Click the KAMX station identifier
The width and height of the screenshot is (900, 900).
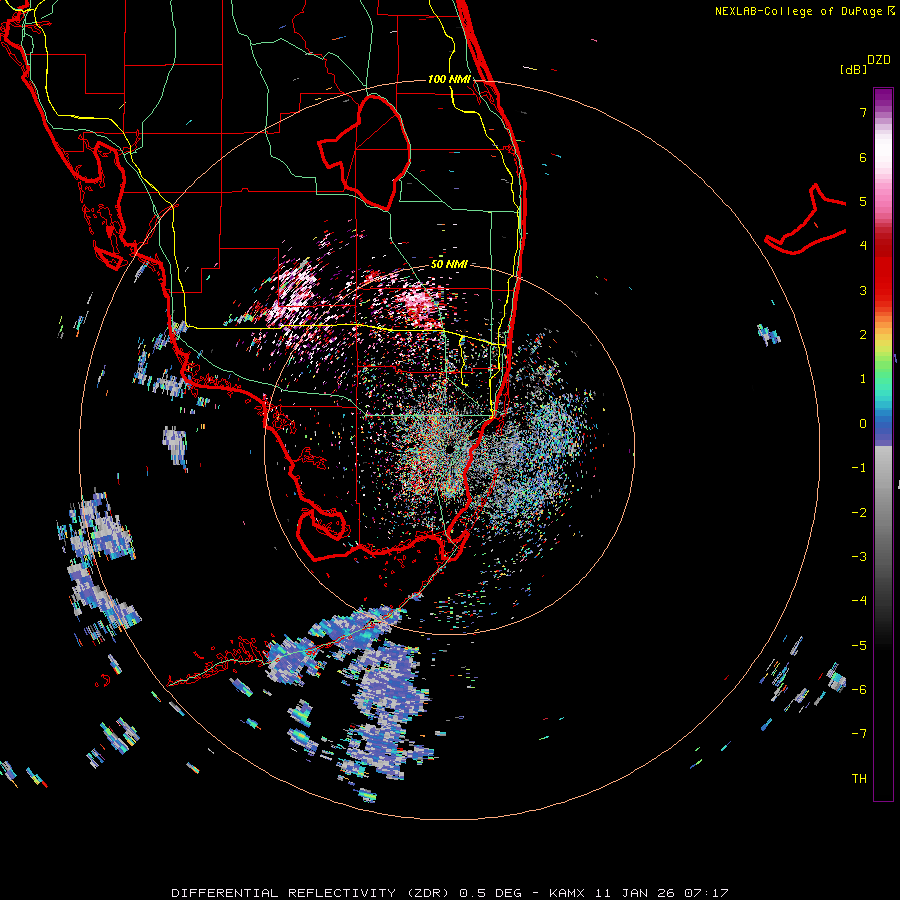pos(567,893)
